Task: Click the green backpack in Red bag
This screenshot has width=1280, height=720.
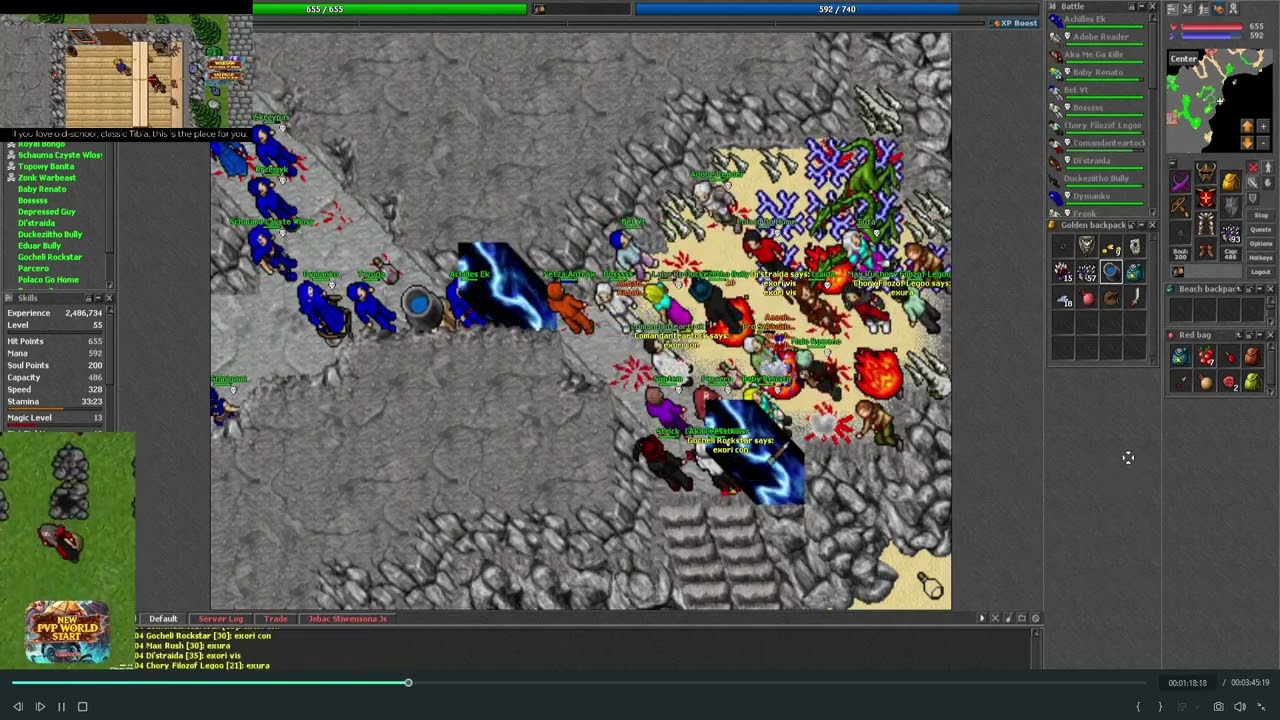Action: coord(1253,382)
